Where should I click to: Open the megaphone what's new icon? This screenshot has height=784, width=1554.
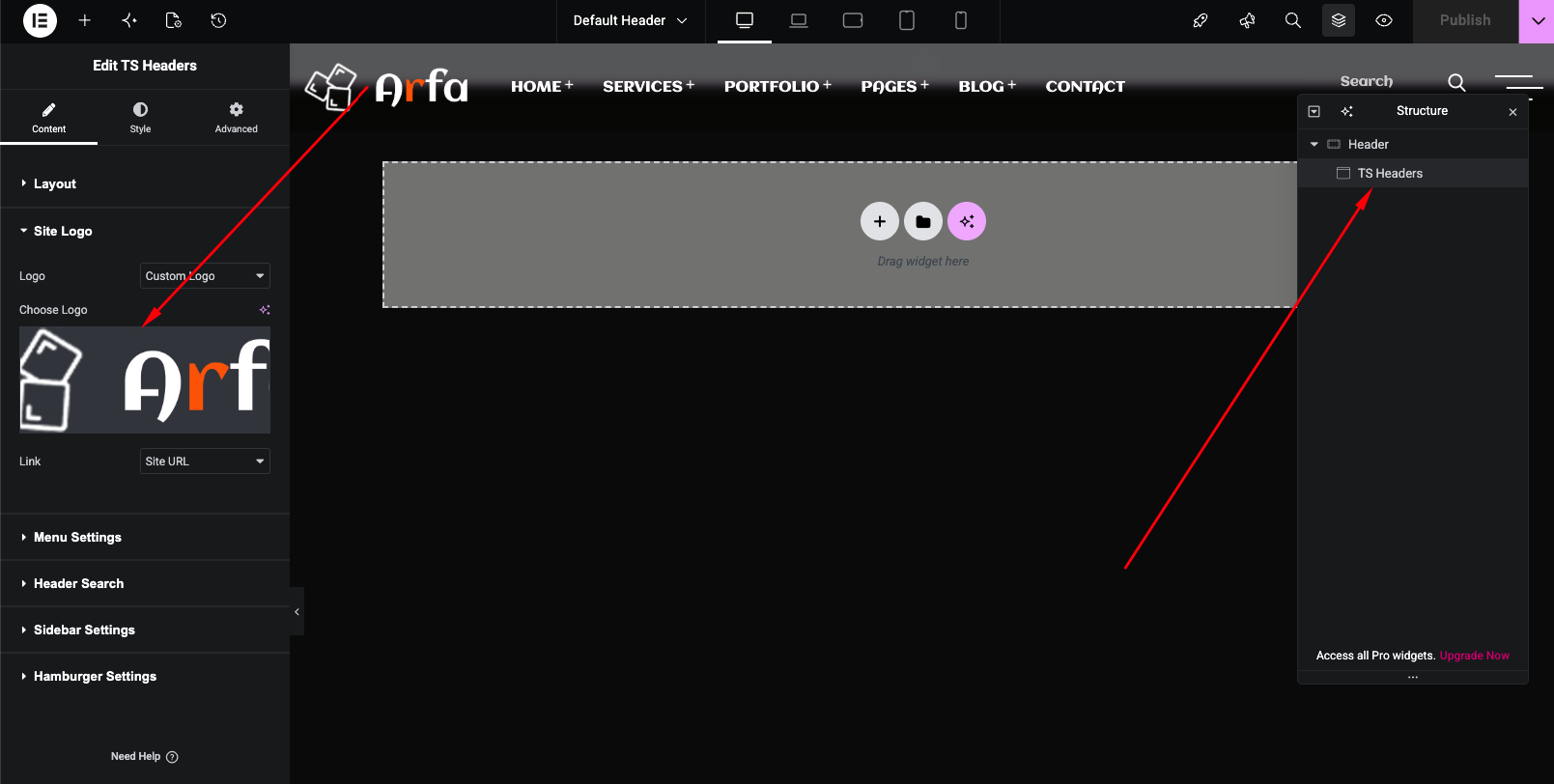[1247, 20]
